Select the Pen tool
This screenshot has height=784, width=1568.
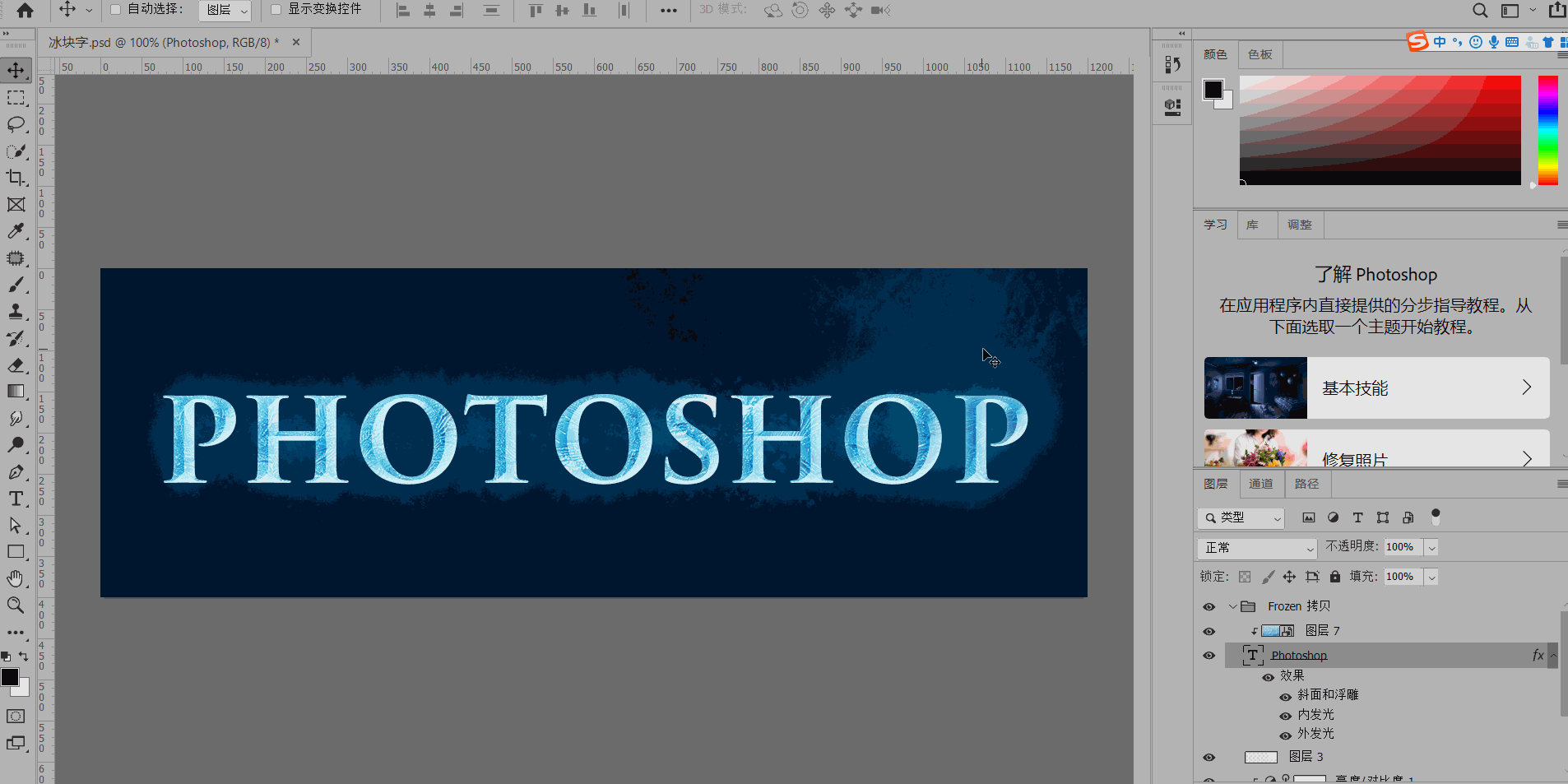(x=16, y=472)
